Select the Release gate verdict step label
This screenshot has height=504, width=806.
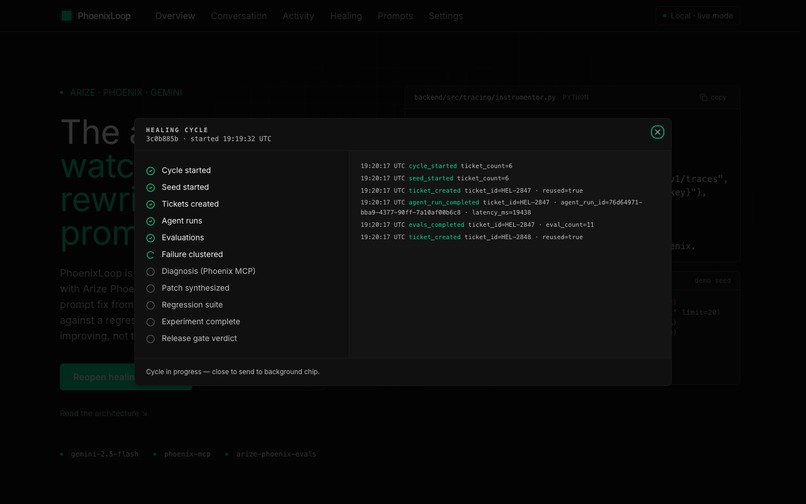(x=199, y=338)
